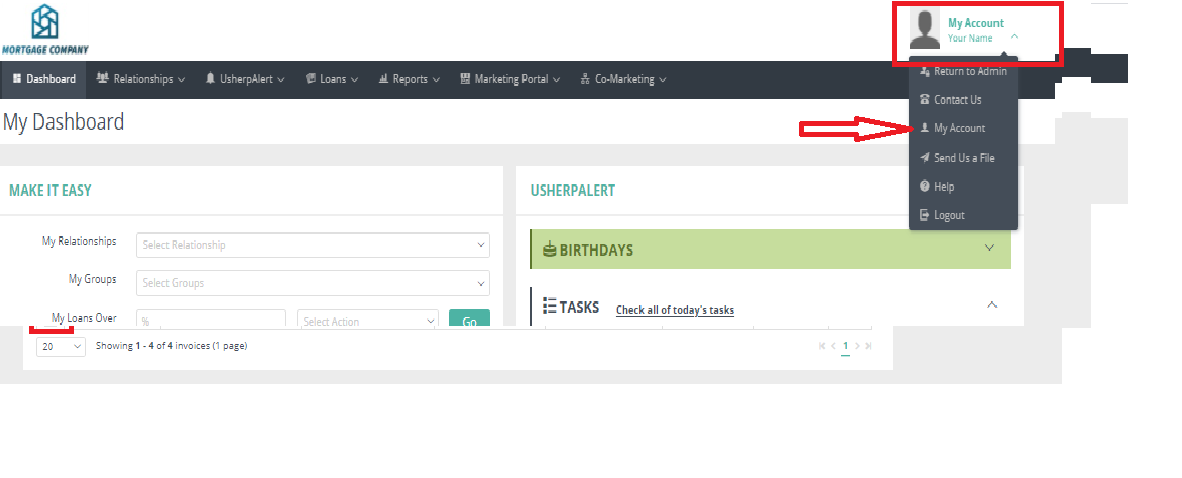Image resolution: width=1182 pixels, height=478 pixels.
Task: Expand the Birthdays section chevron
Action: coord(989,248)
